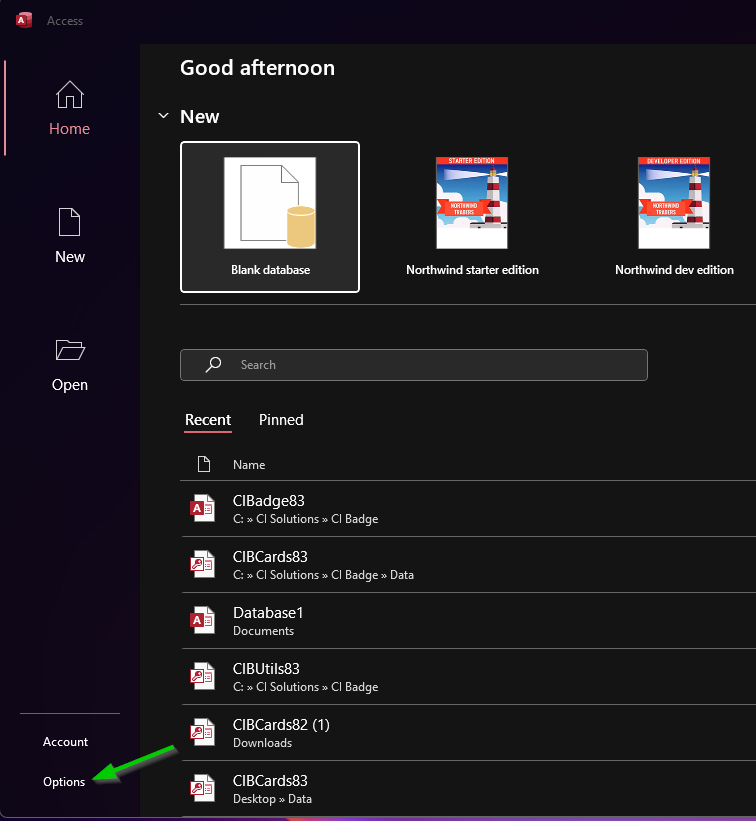Image resolution: width=756 pixels, height=821 pixels.
Task: Click the CIBCards82 (1) file icon
Action: tap(203, 733)
